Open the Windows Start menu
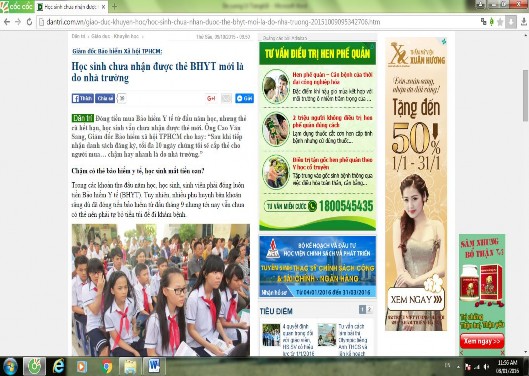This screenshot has height=376, width=529. click(10, 366)
